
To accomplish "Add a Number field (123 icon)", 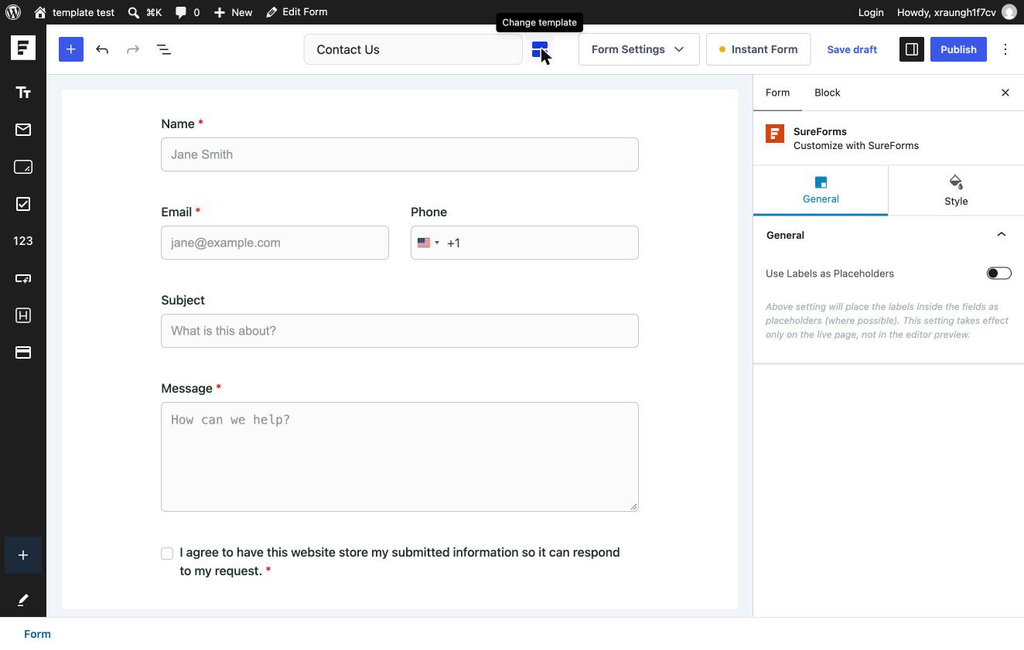I will pos(23,241).
